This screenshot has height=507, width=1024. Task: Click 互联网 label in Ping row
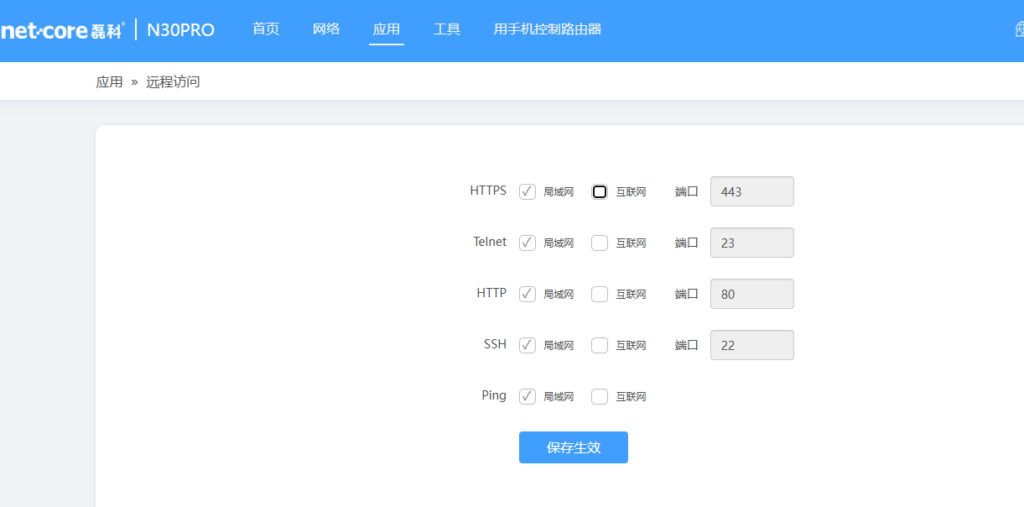(x=631, y=397)
